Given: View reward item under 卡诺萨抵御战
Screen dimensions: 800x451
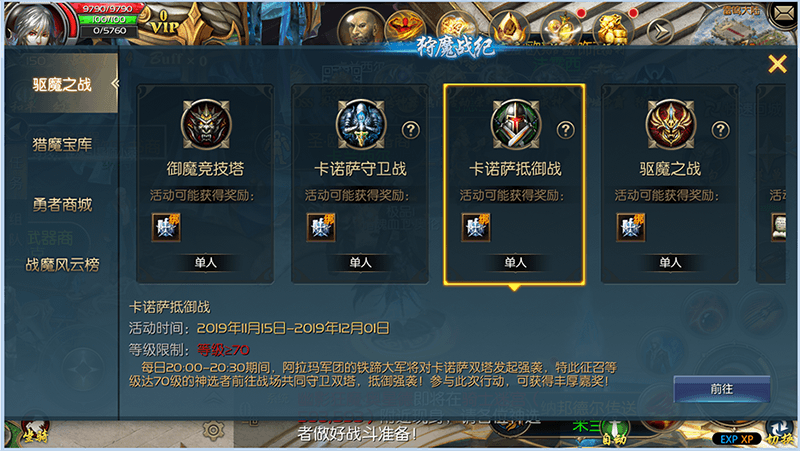Looking at the screenshot, I should (476, 227).
